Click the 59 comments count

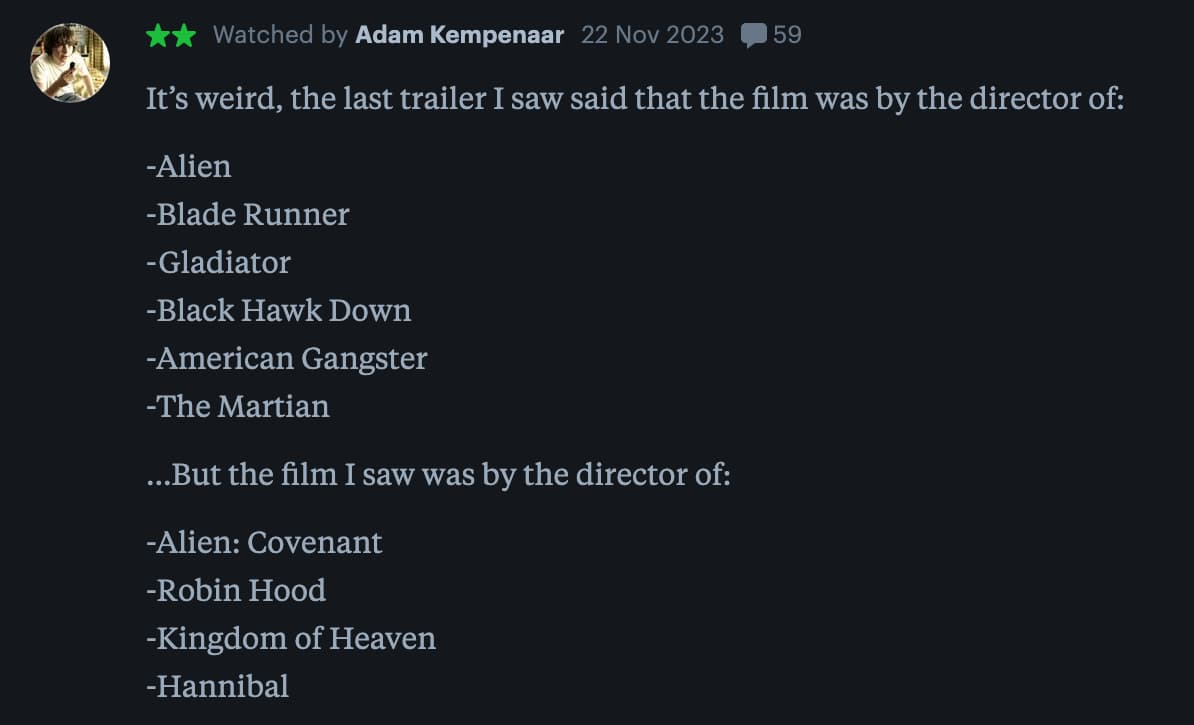pyautogui.click(x=787, y=35)
